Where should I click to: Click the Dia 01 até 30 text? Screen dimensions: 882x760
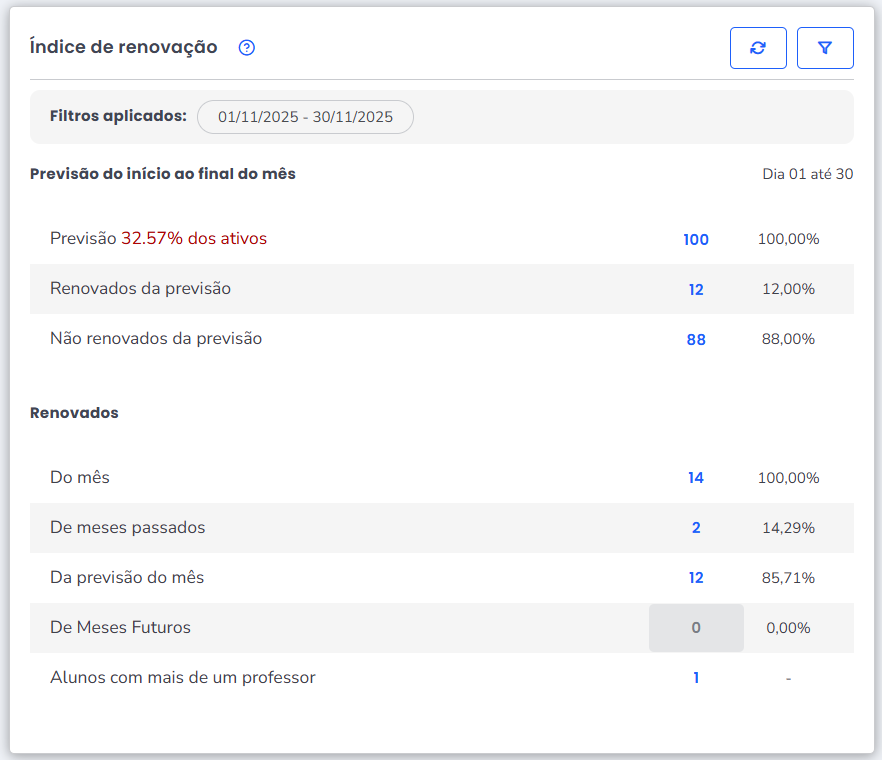807,174
